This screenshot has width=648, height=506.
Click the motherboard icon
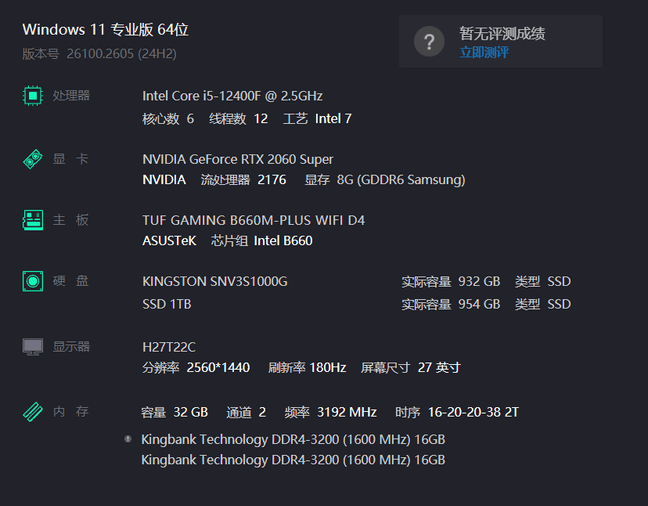[33, 220]
